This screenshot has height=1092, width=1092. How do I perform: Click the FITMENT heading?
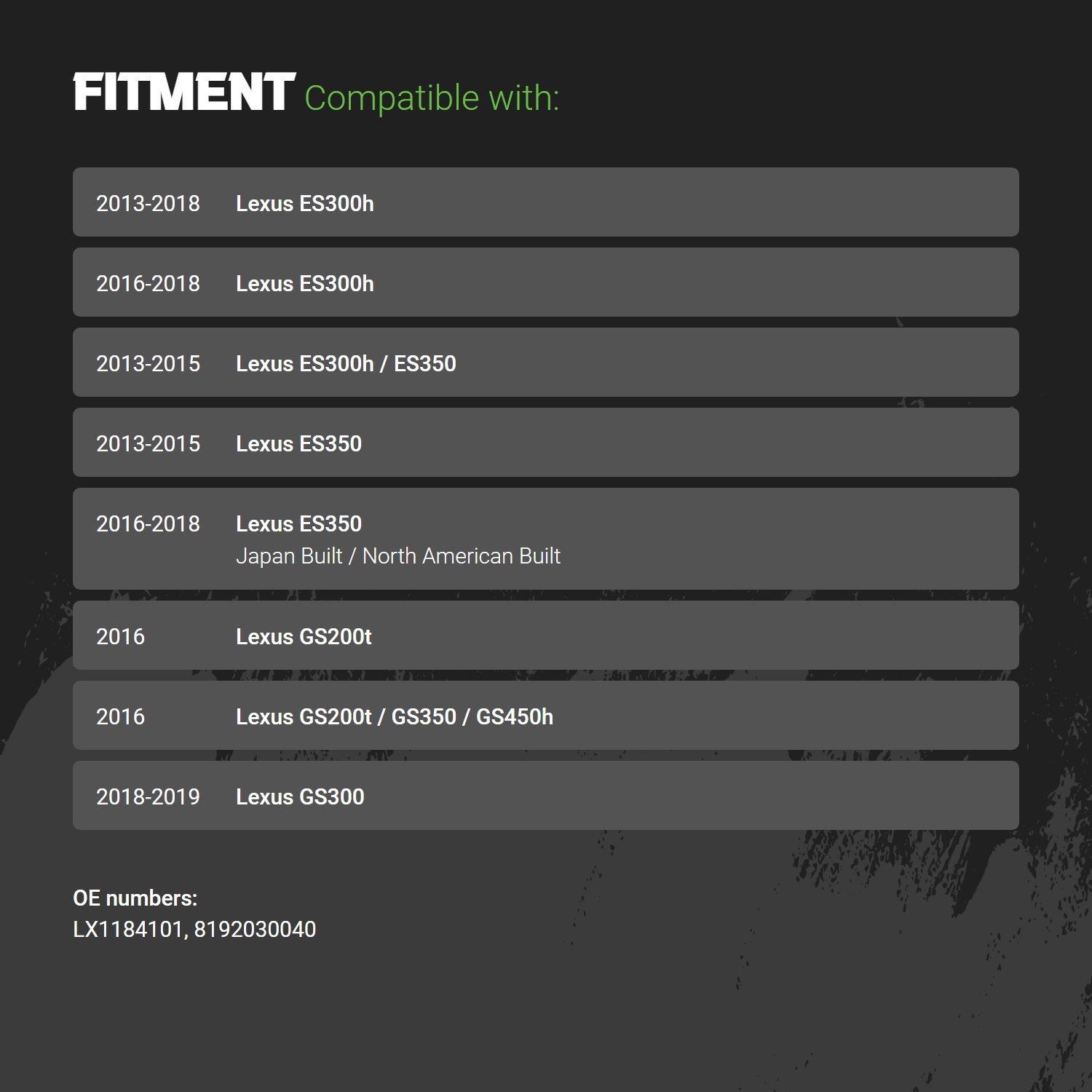point(184,92)
